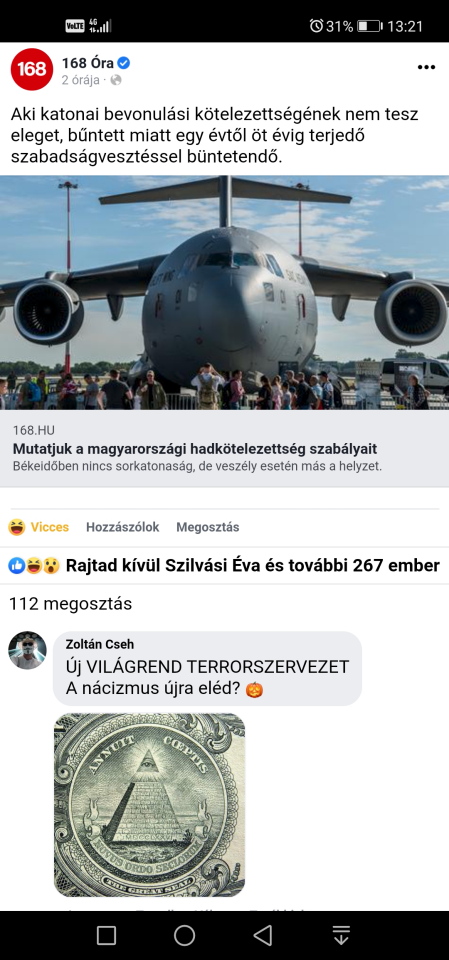Open Zoltán Cseh's profile picture
449x960 pixels.
(x=28, y=650)
